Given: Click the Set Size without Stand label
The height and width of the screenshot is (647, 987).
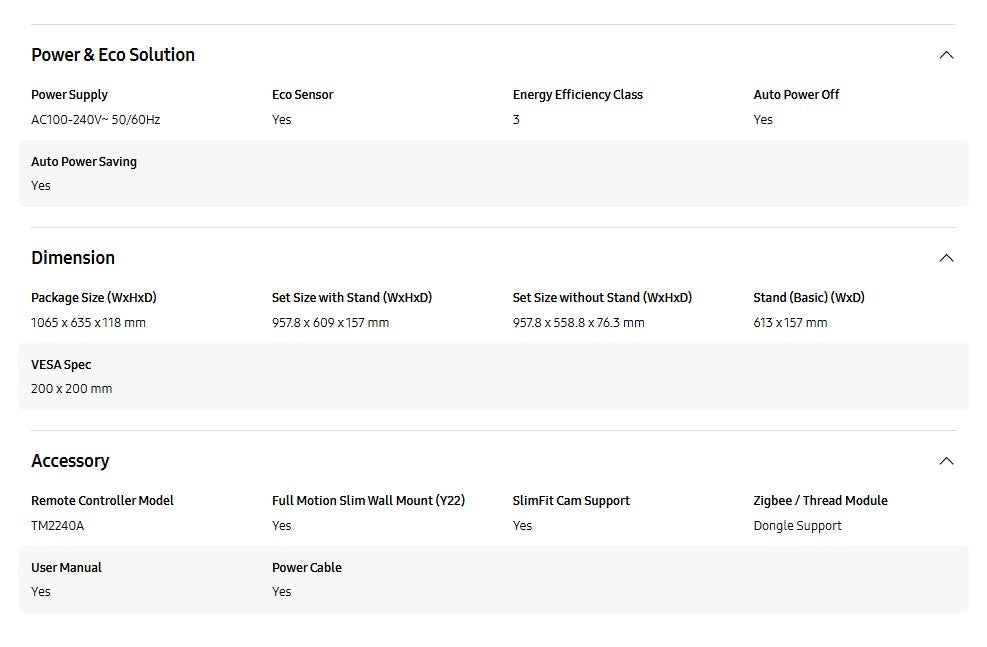Looking at the screenshot, I should pos(602,298).
